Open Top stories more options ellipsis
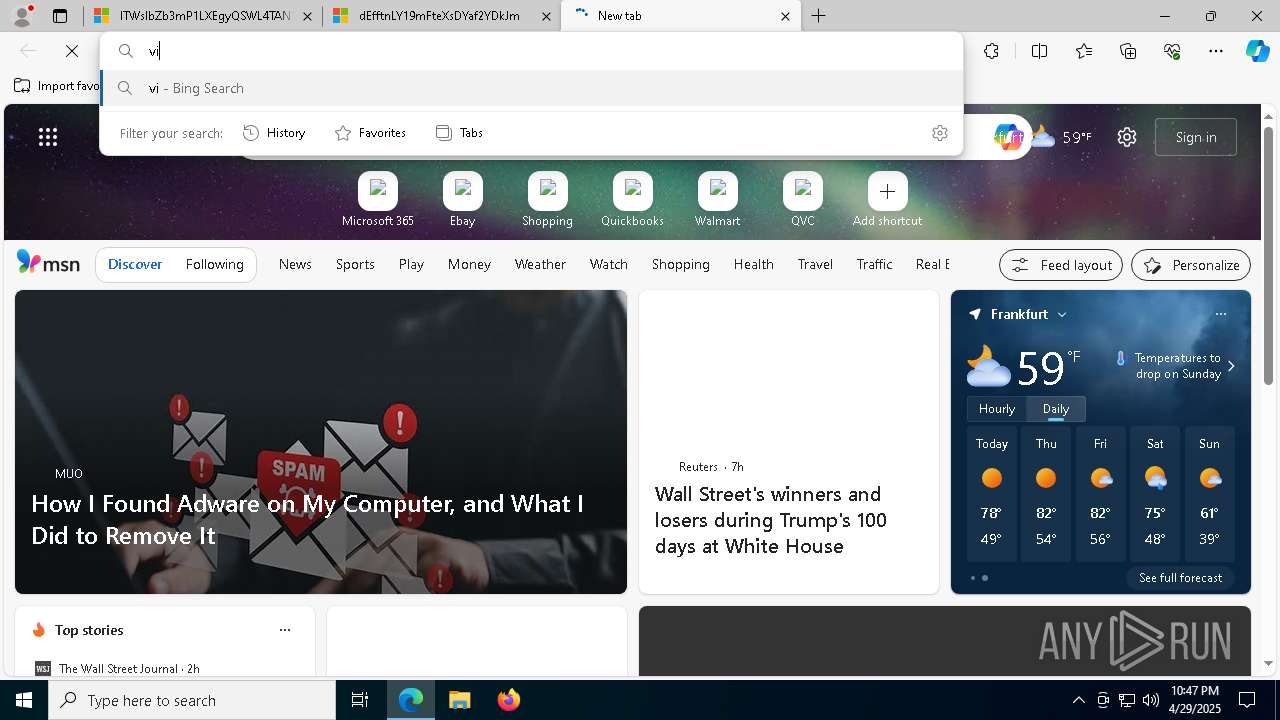The image size is (1280, 720). click(285, 630)
